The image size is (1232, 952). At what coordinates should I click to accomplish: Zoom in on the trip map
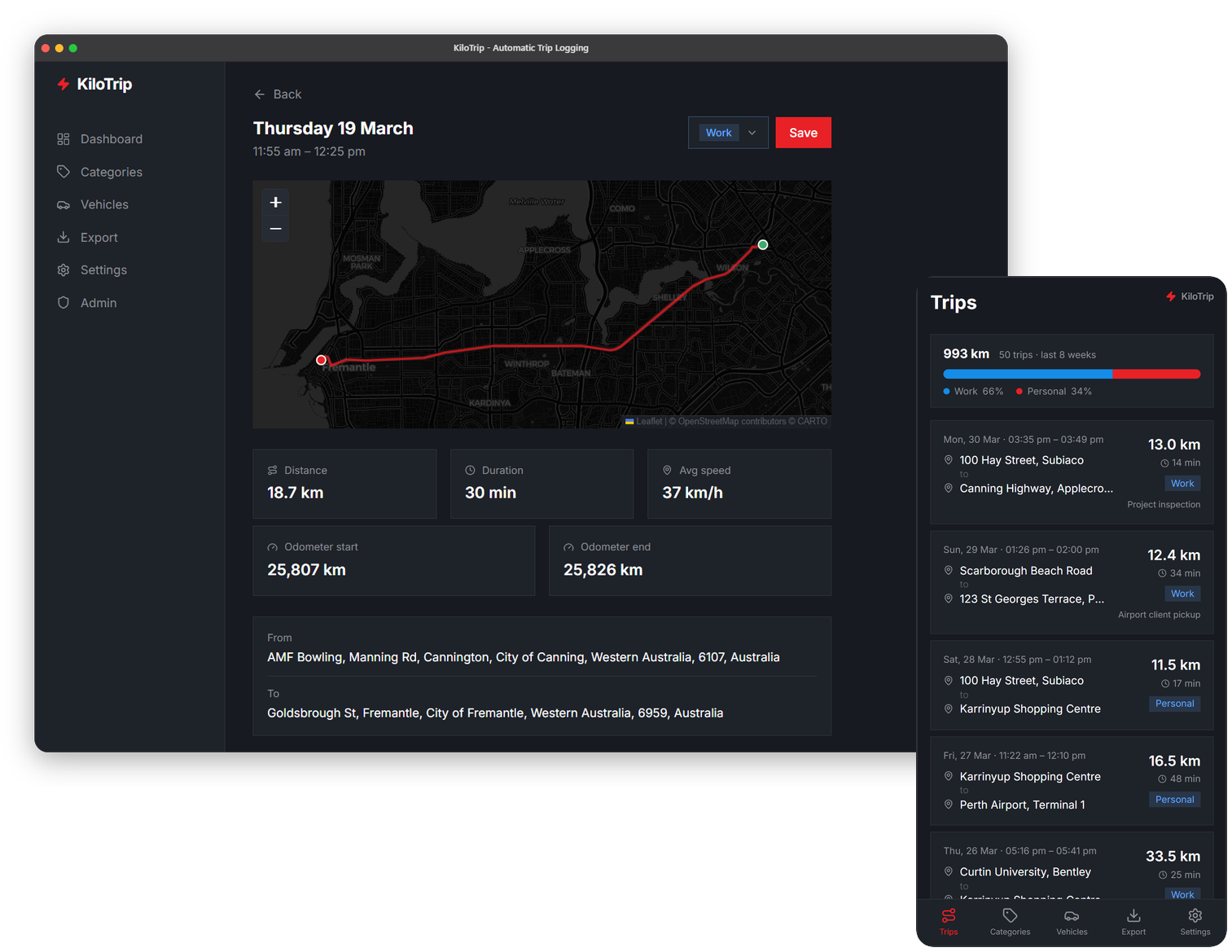pyautogui.click(x=275, y=202)
